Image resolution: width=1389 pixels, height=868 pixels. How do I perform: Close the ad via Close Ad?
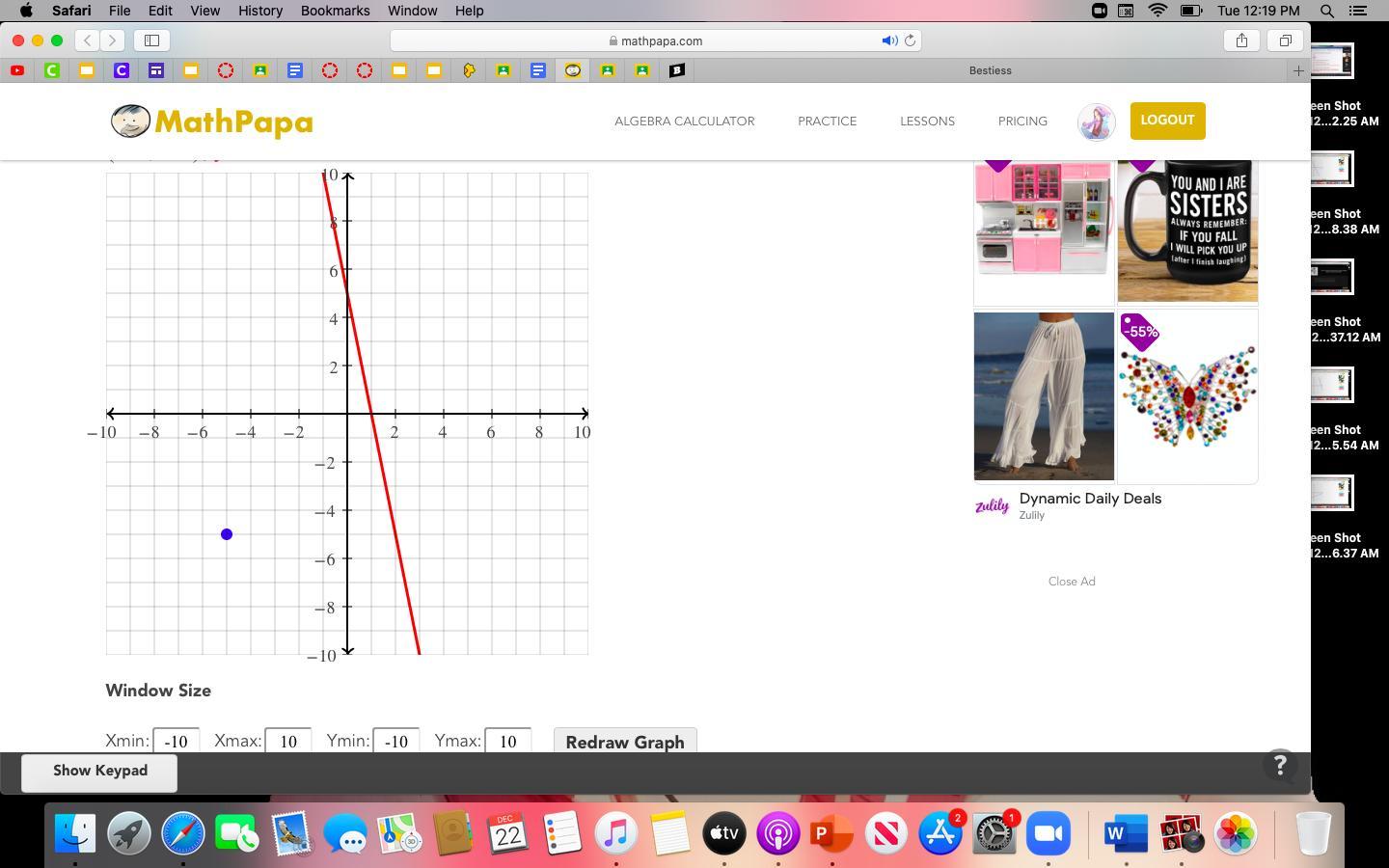pyautogui.click(x=1071, y=582)
